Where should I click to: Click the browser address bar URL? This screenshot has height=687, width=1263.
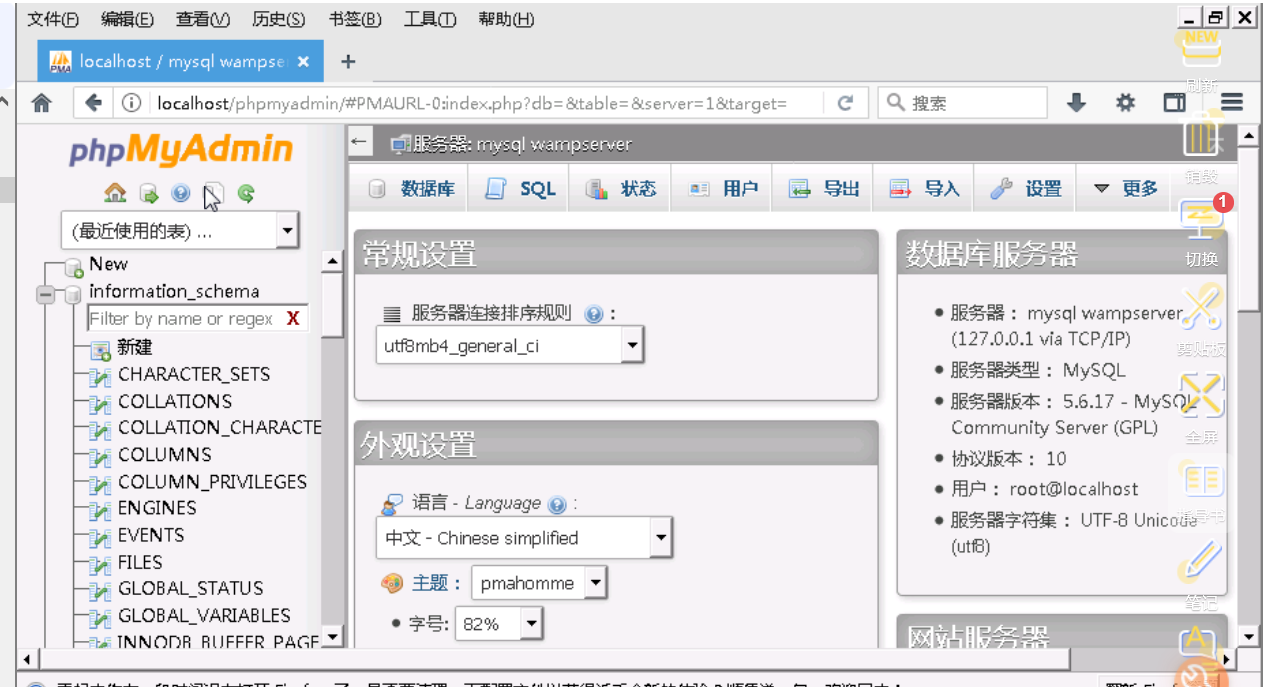[471, 103]
